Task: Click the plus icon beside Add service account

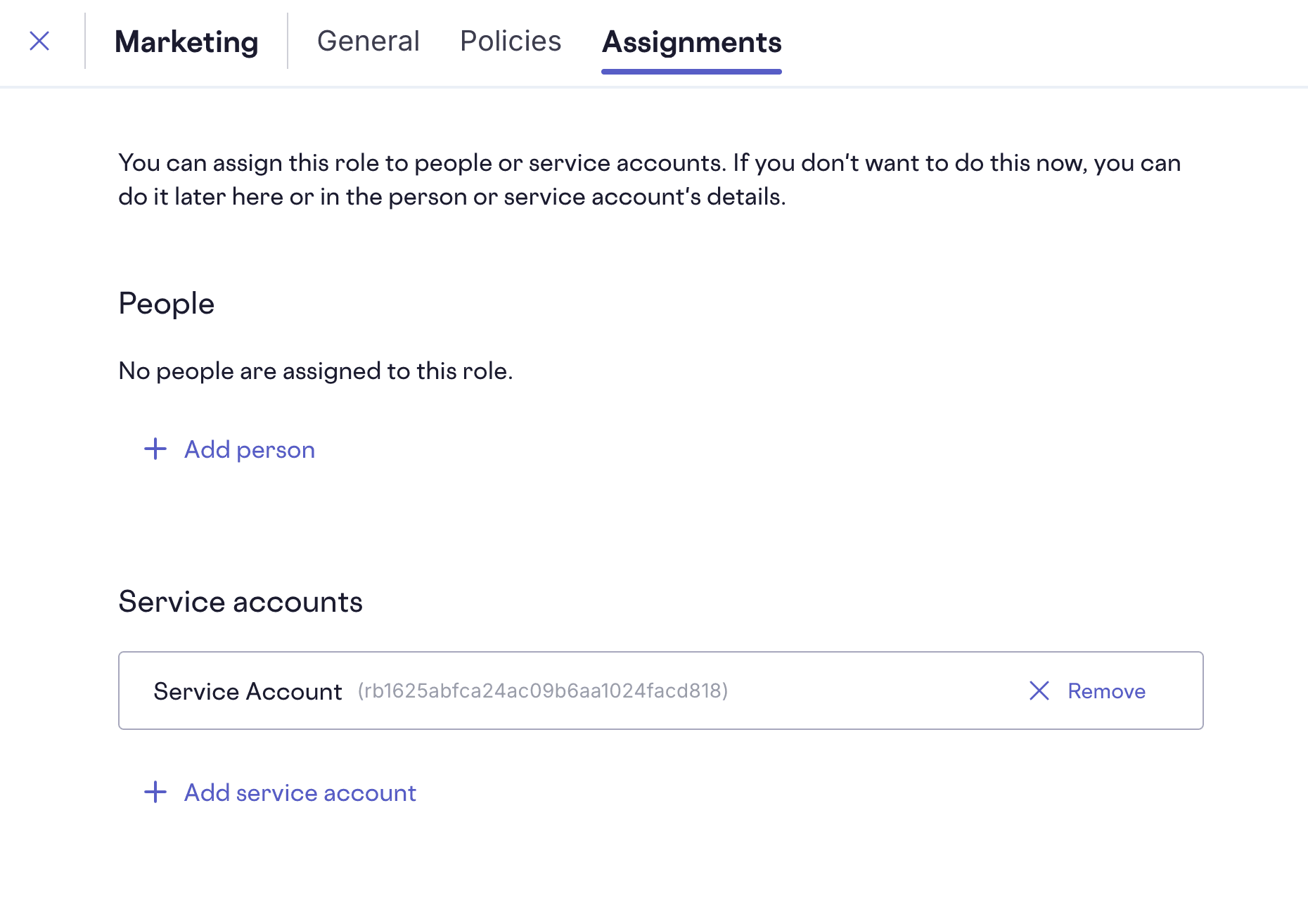Action: tap(155, 793)
